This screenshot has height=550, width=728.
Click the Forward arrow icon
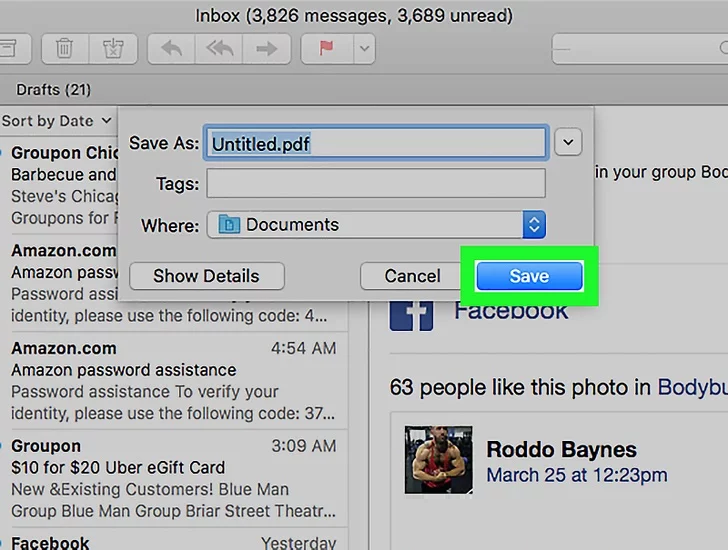point(266,48)
